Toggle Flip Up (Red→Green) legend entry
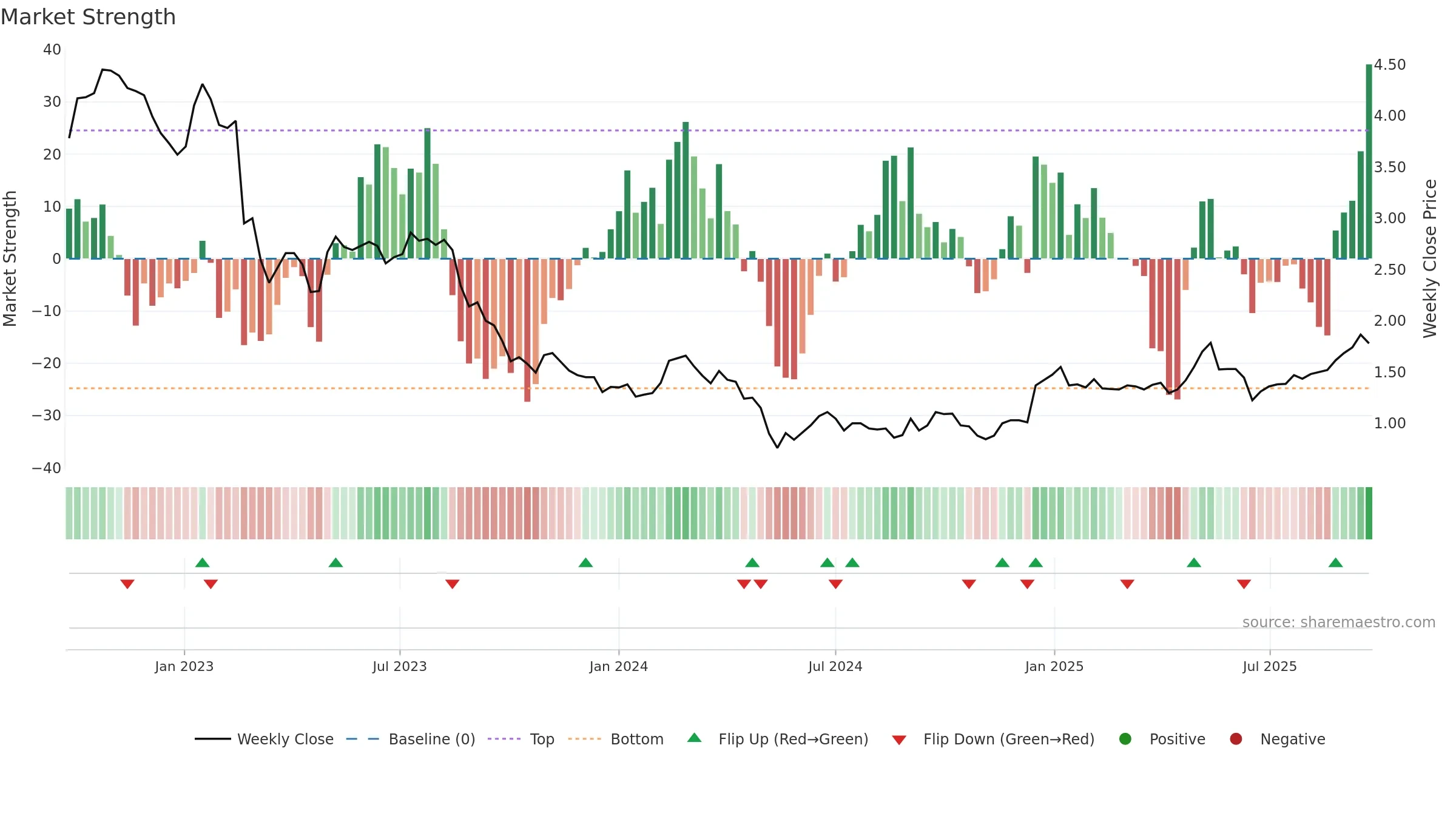 click(x=778, y=739)
